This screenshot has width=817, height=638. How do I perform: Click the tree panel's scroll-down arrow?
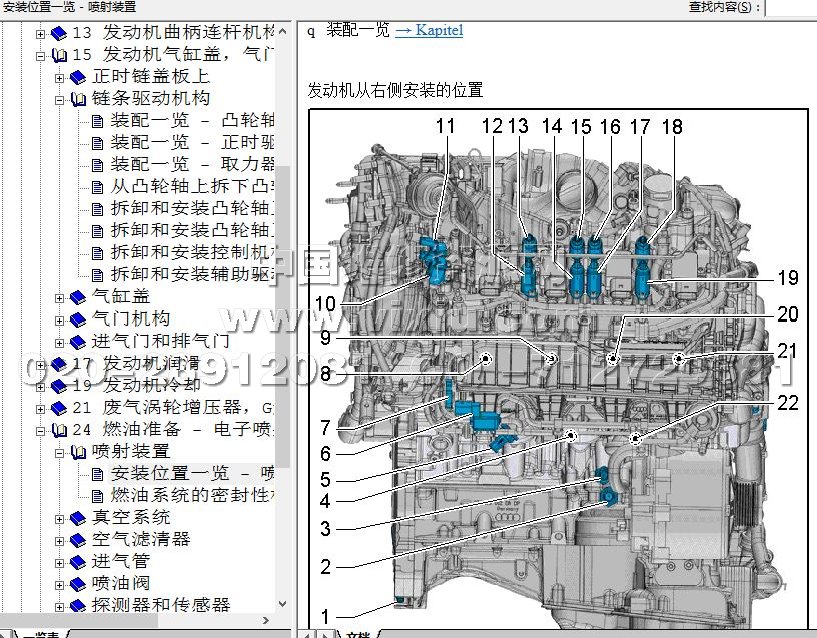pos(282,604)
